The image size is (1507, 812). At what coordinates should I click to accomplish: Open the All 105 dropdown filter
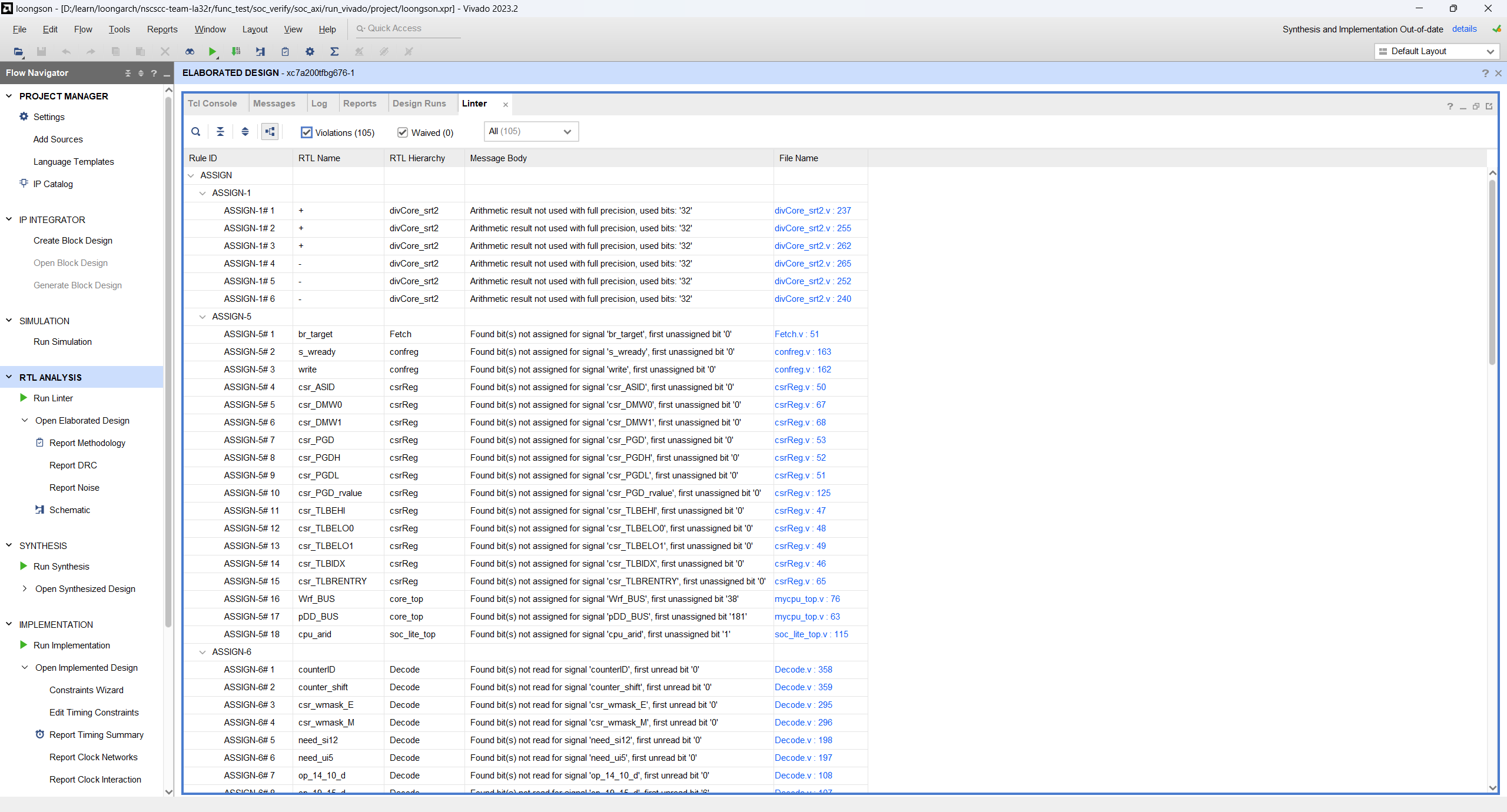pyautogui.click(x=529, y=131)
